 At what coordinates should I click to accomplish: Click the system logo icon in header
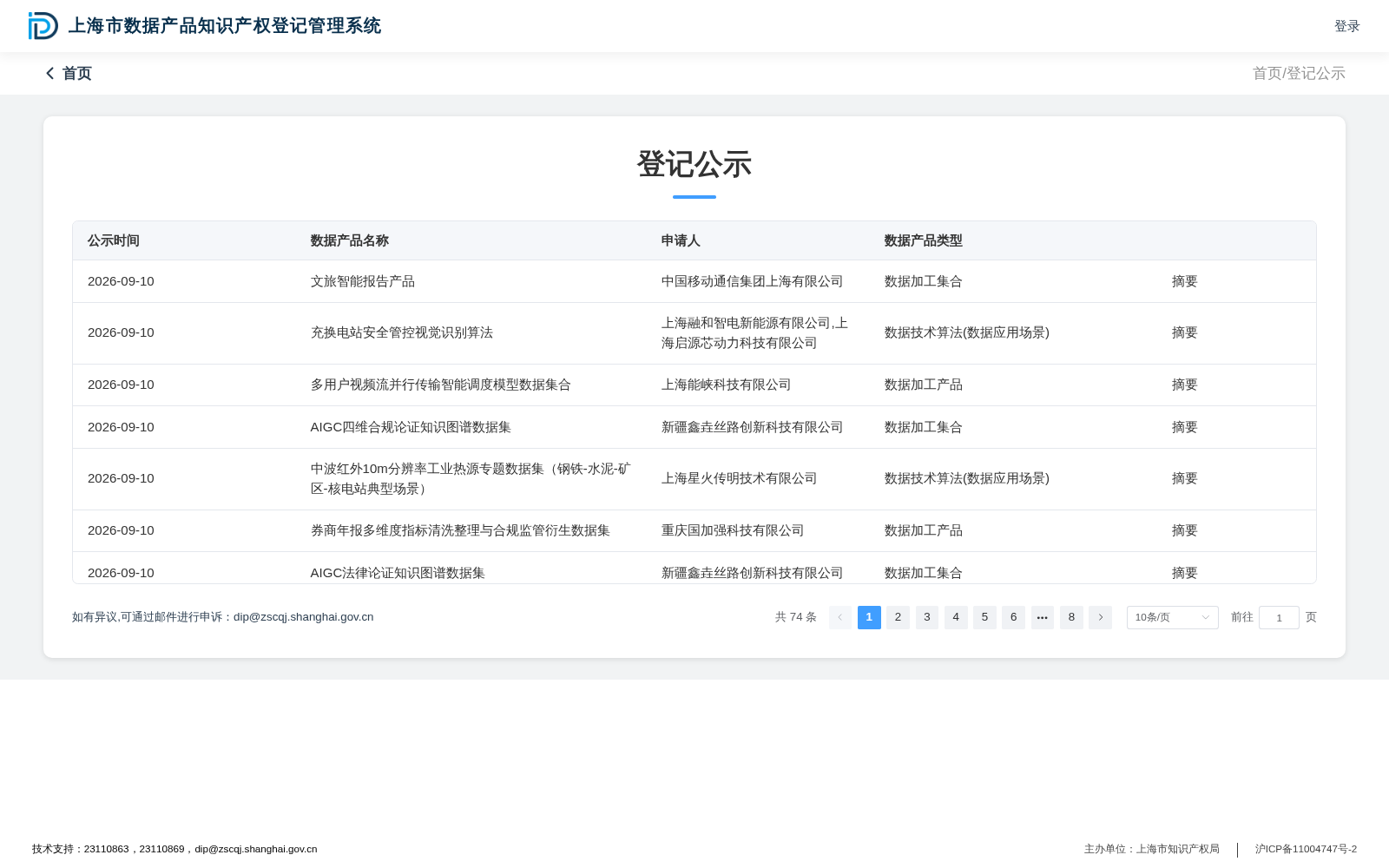coord(43,26)
